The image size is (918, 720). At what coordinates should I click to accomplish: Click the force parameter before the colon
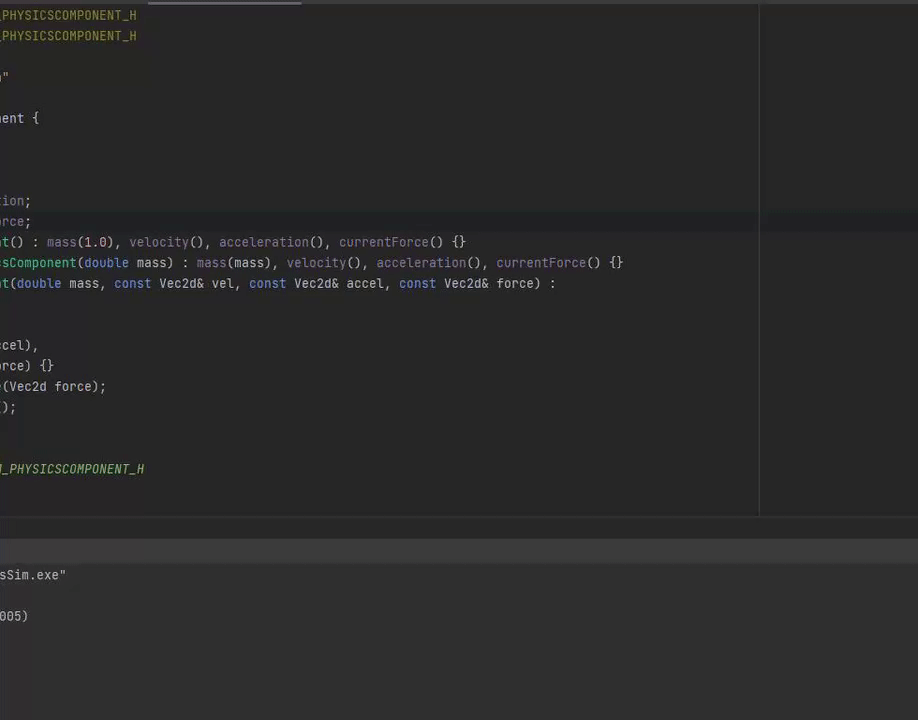[x=515, y=283]
